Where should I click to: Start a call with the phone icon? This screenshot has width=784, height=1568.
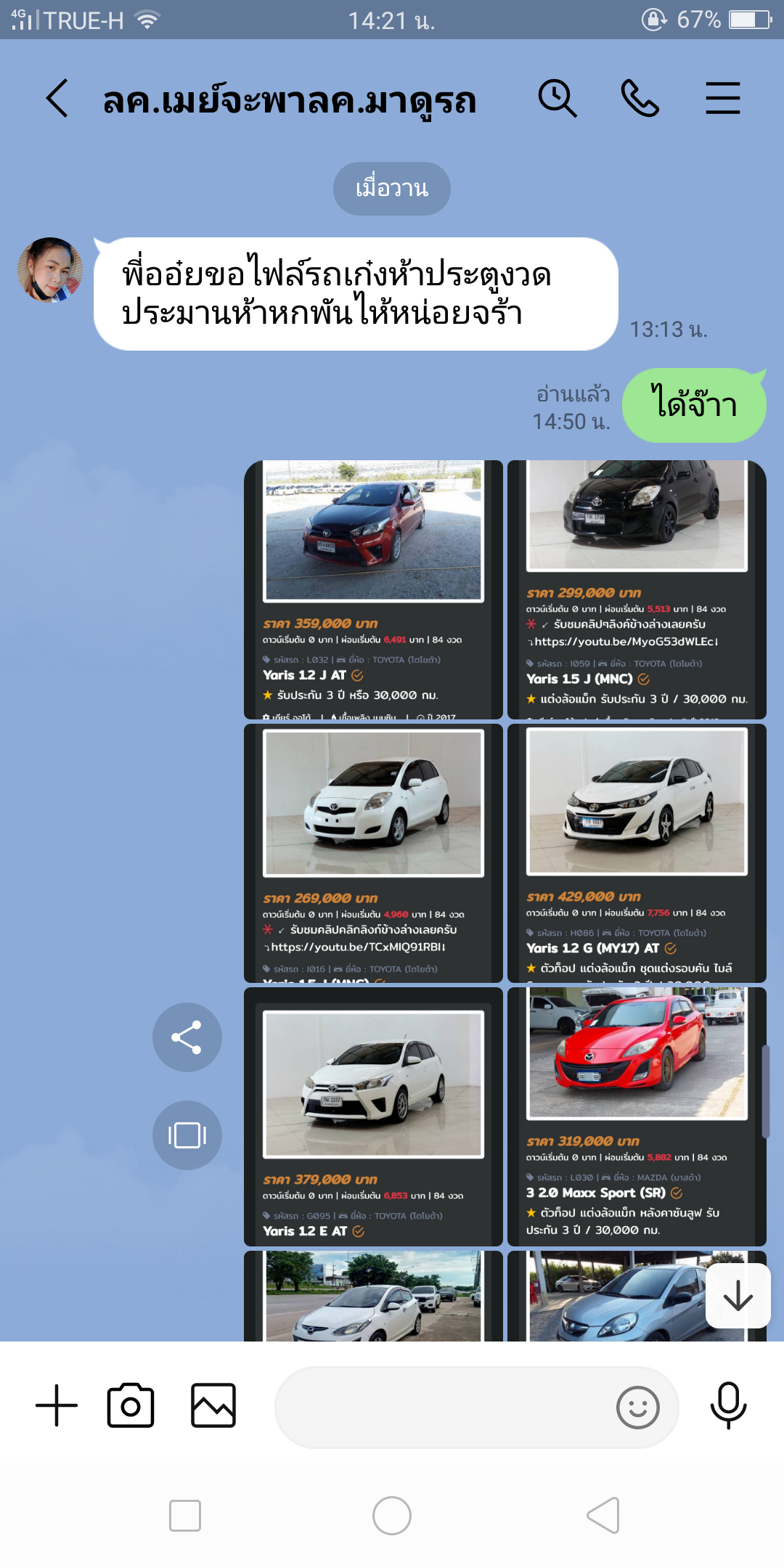tap(640, 98)
